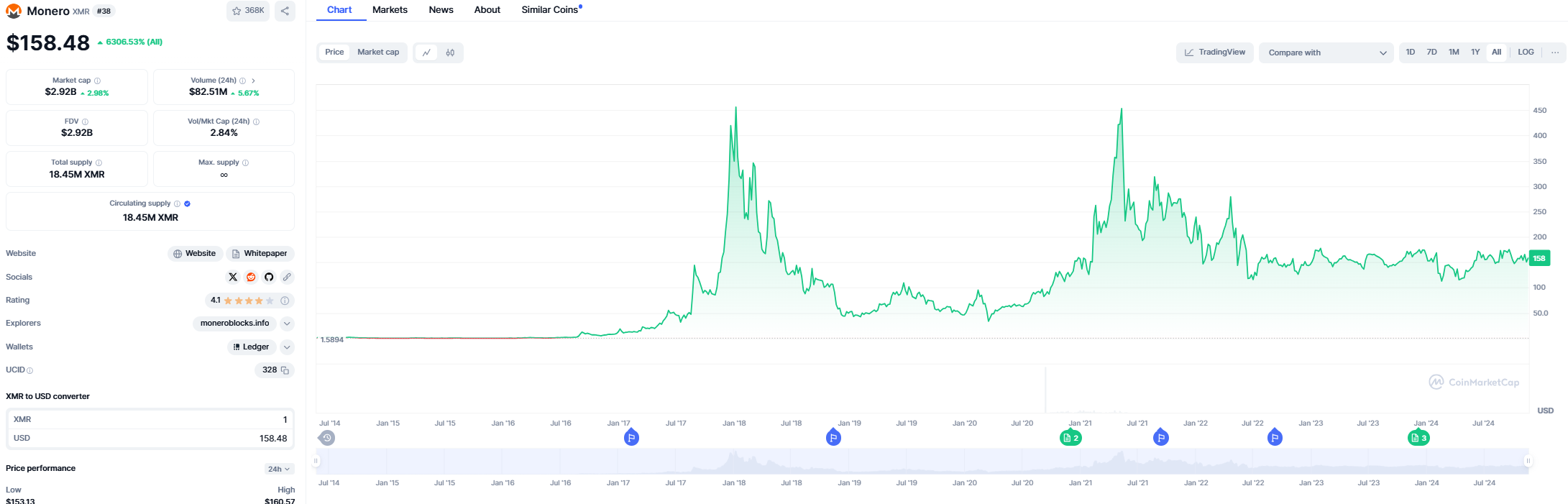
Task: Click the Rating info icon
Action: click(285, 301)
